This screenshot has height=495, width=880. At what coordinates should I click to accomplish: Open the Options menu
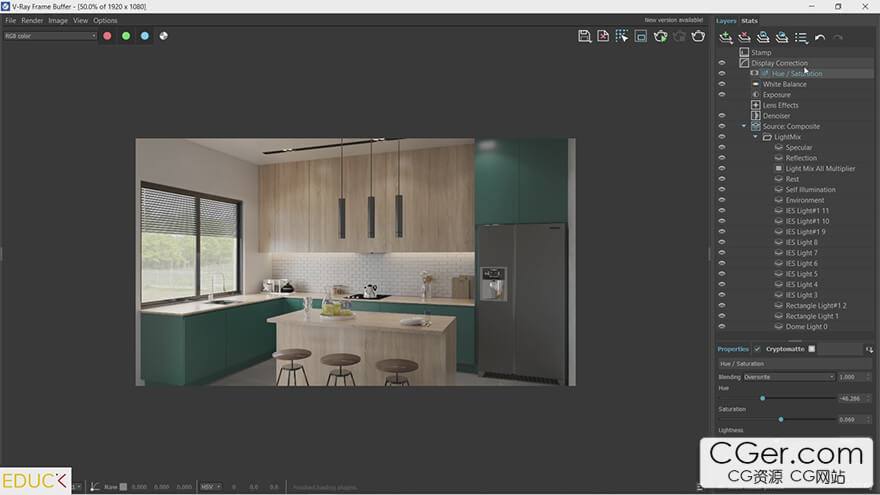(x=105, y=20)
